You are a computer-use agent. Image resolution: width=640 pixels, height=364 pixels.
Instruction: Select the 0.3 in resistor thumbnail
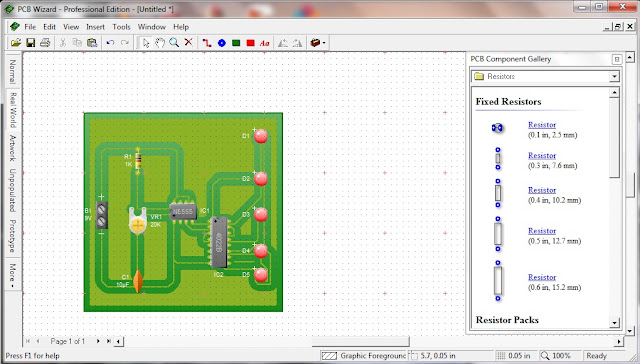click(498, 159)
